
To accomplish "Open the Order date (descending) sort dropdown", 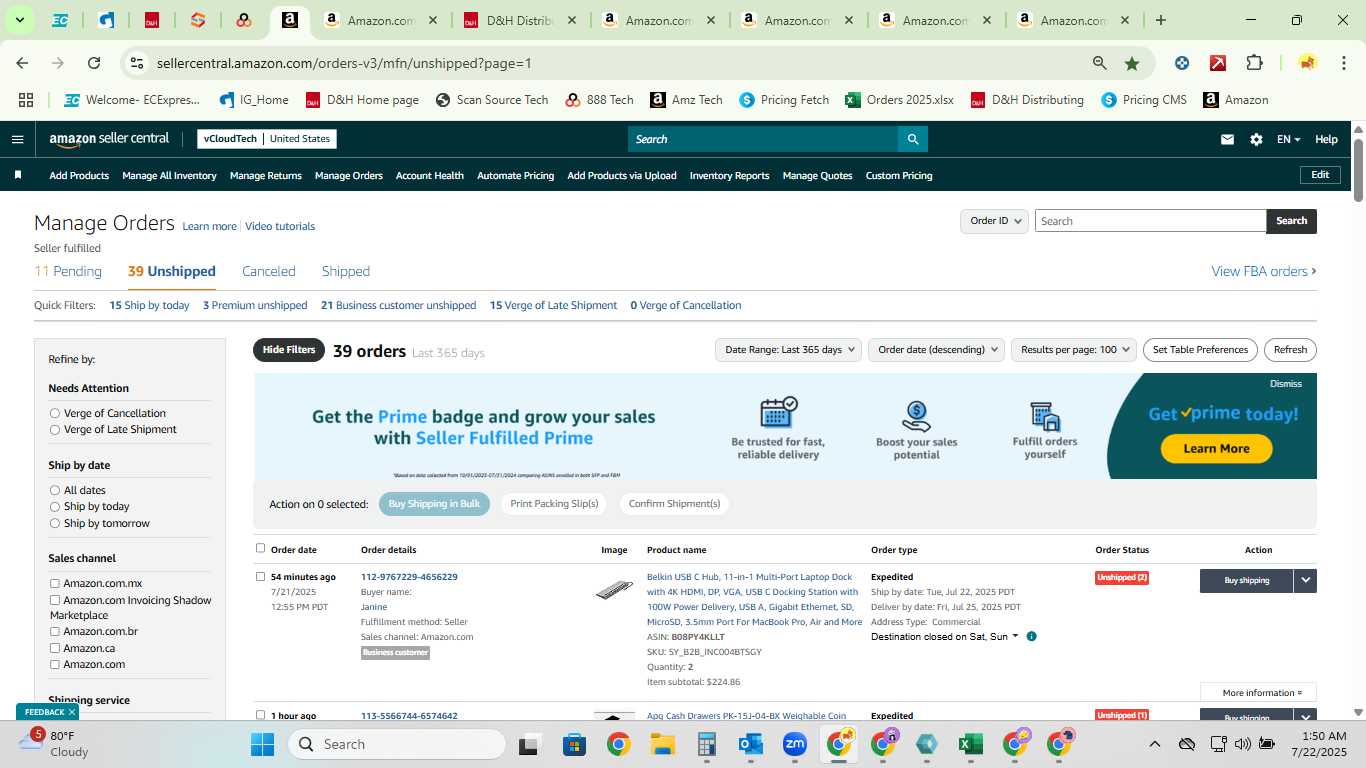I will [937, 350].
